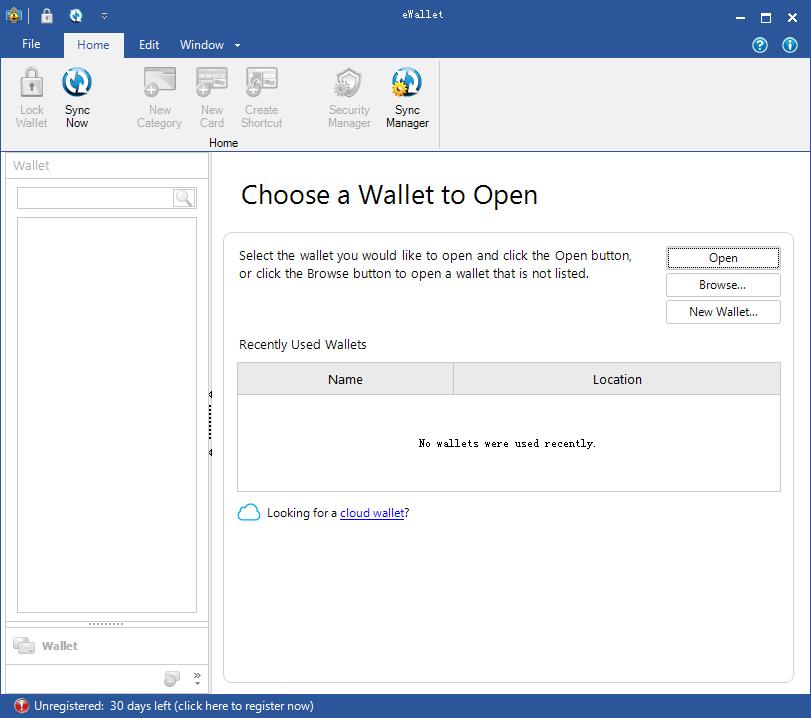Image resolution: width=811 pixels, height=718 pixels.
Task: Click the New Category icon
Action: [159, 97]
